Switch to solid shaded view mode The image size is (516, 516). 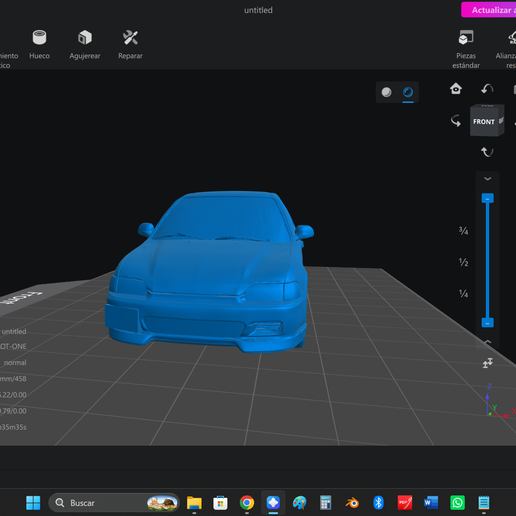[386, 92]
